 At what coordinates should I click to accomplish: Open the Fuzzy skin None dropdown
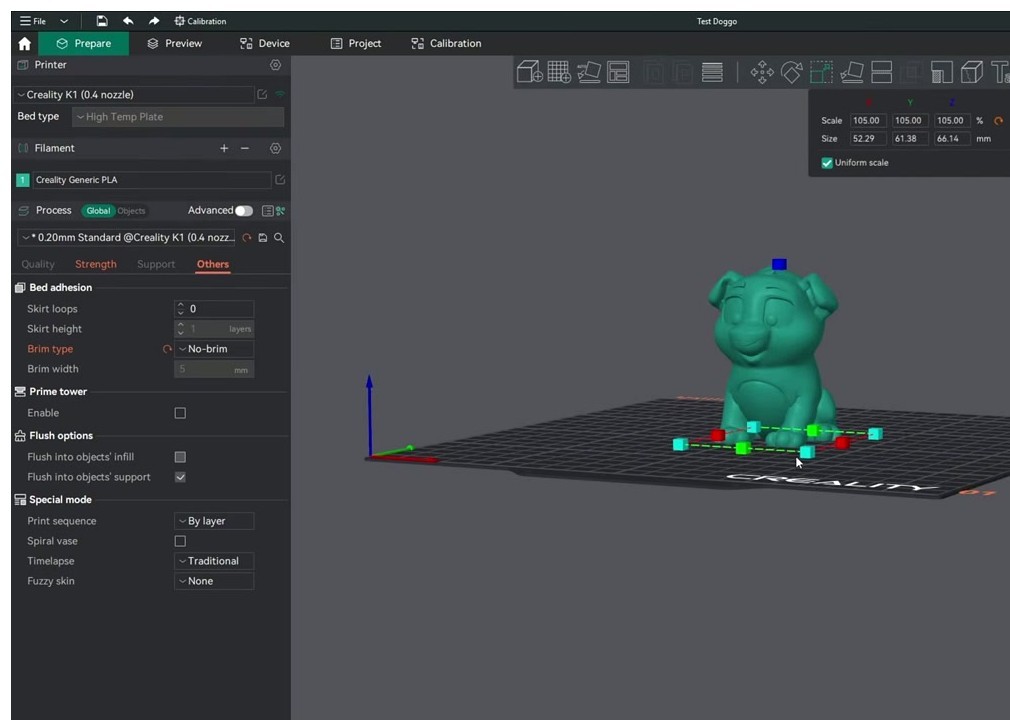pos(214,581)
